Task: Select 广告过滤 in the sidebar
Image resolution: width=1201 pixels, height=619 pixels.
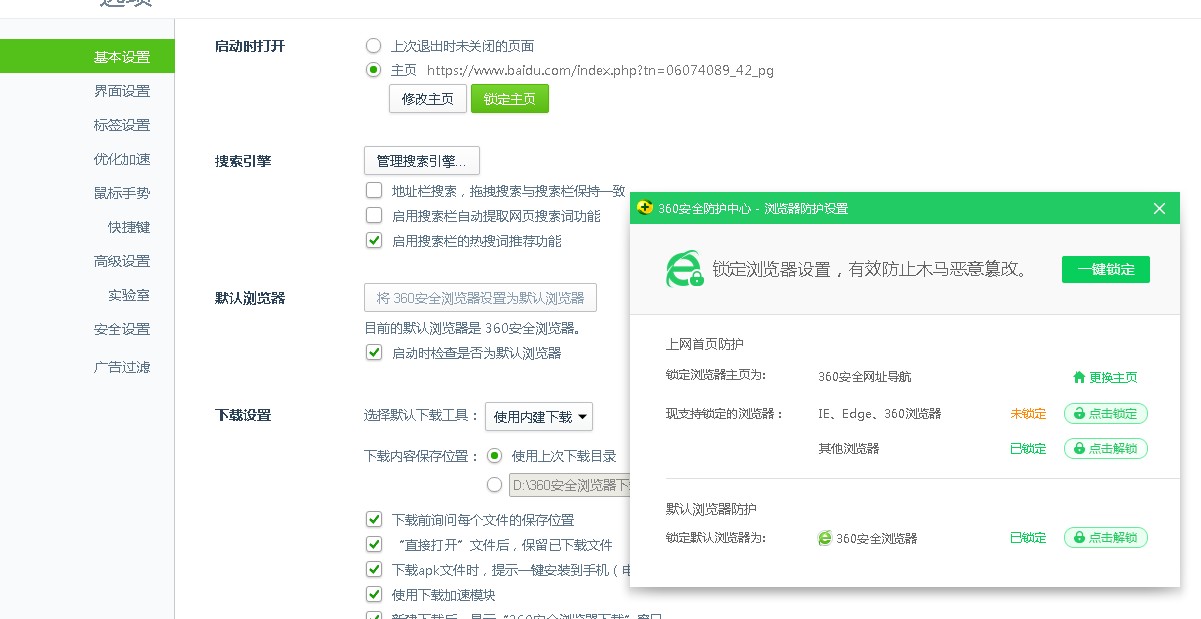Action: pyautogui.click(x=122, y=367)
